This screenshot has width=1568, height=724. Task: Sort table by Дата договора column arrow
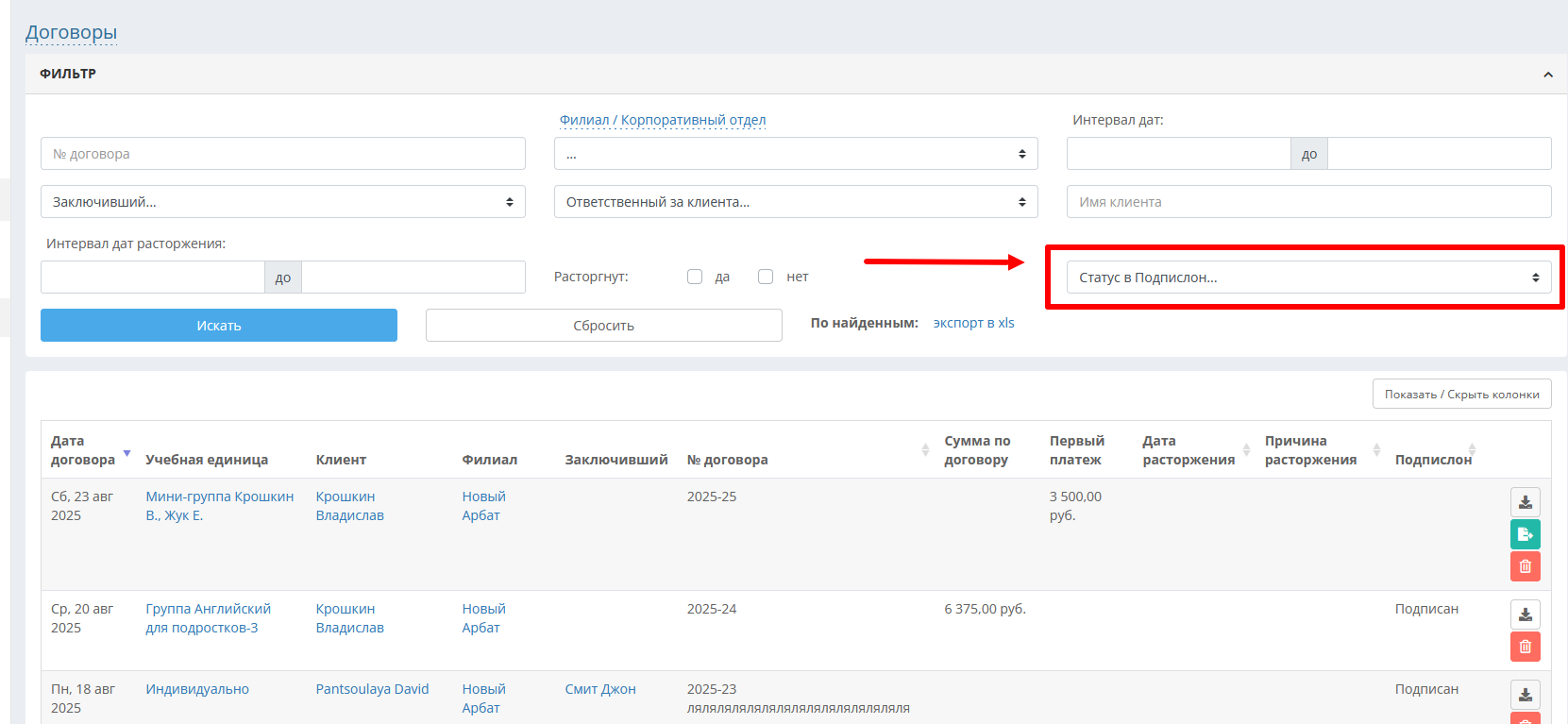[127, 453]
